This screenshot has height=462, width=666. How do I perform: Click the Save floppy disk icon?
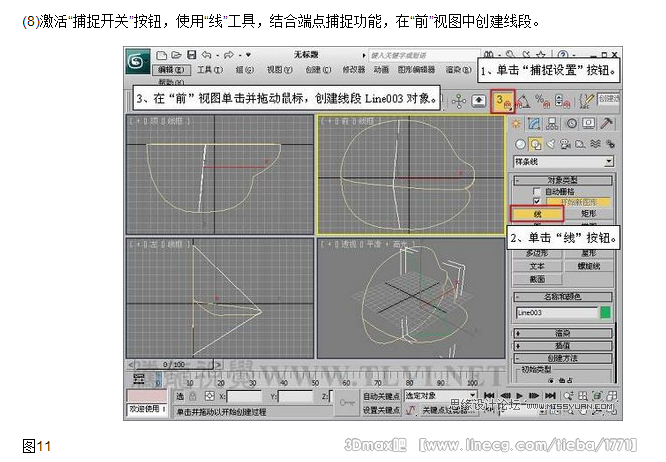[192, 55]
